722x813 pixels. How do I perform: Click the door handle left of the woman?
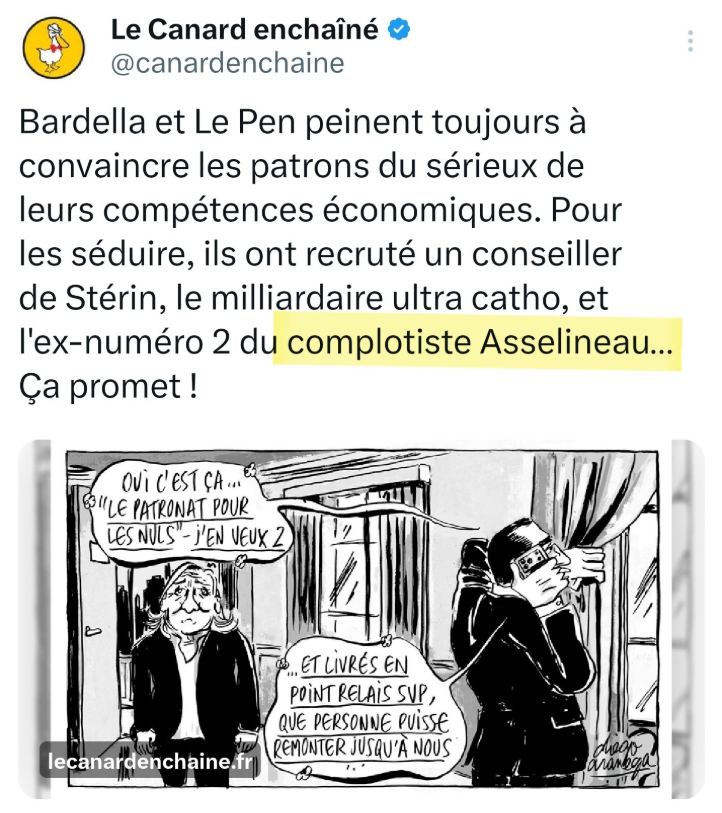(x=93, y=630)
